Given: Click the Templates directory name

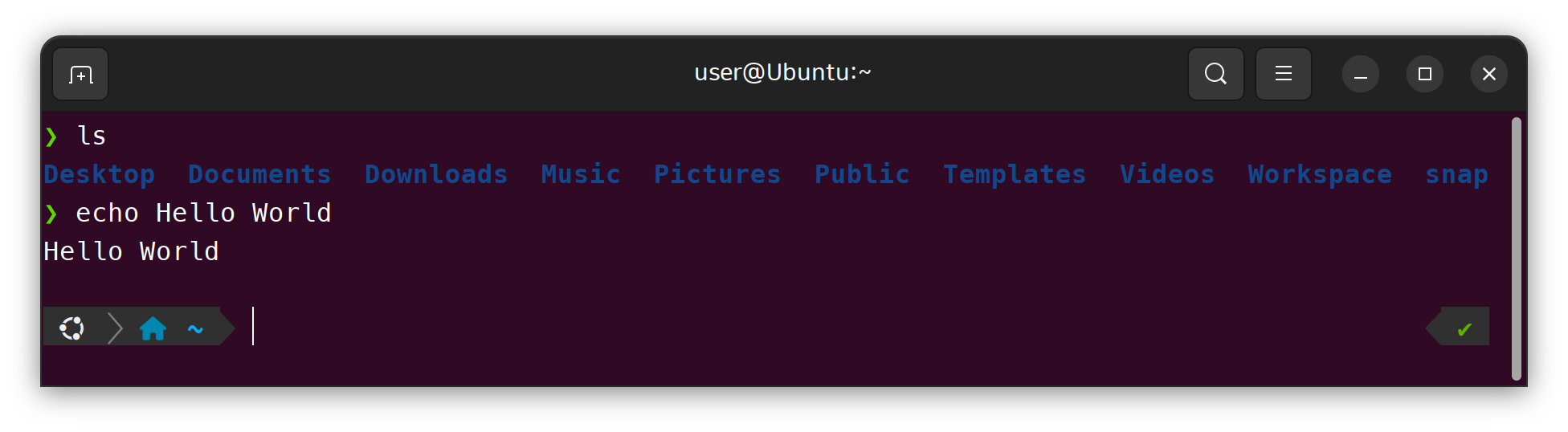Looking at the screenshot, I should (x=1015, y=174).
